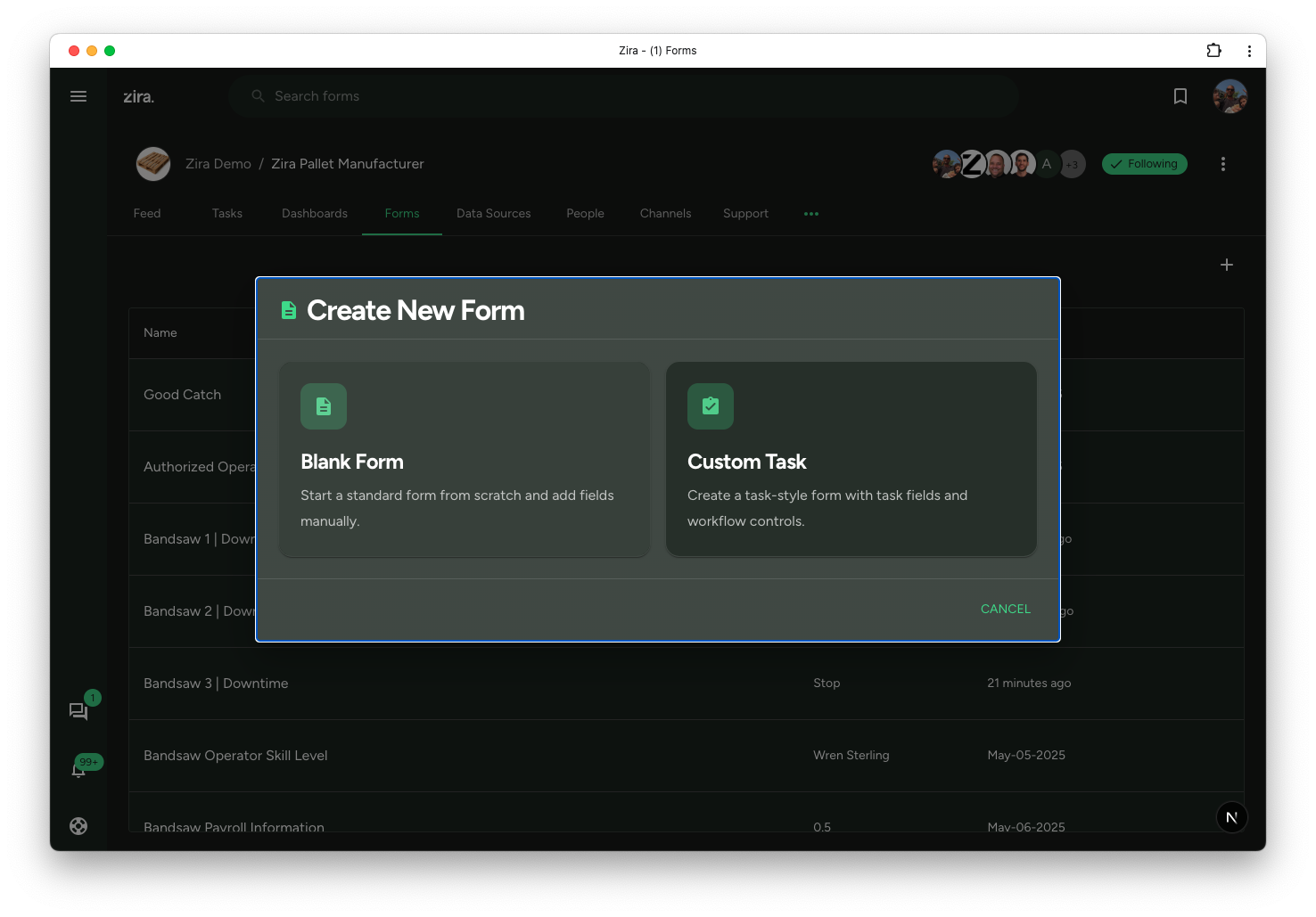Open browser extensions puzzle icon
This screenshot has width=1316, height=917.
[x=1213, y=51]
